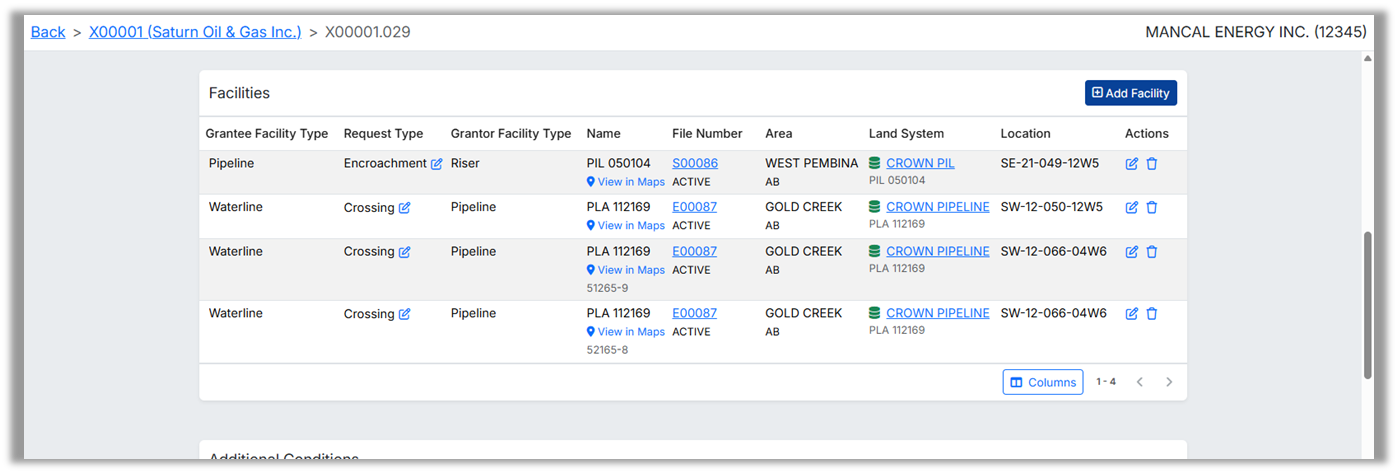
Task: Open the Columns selector
Action: 1042,382
